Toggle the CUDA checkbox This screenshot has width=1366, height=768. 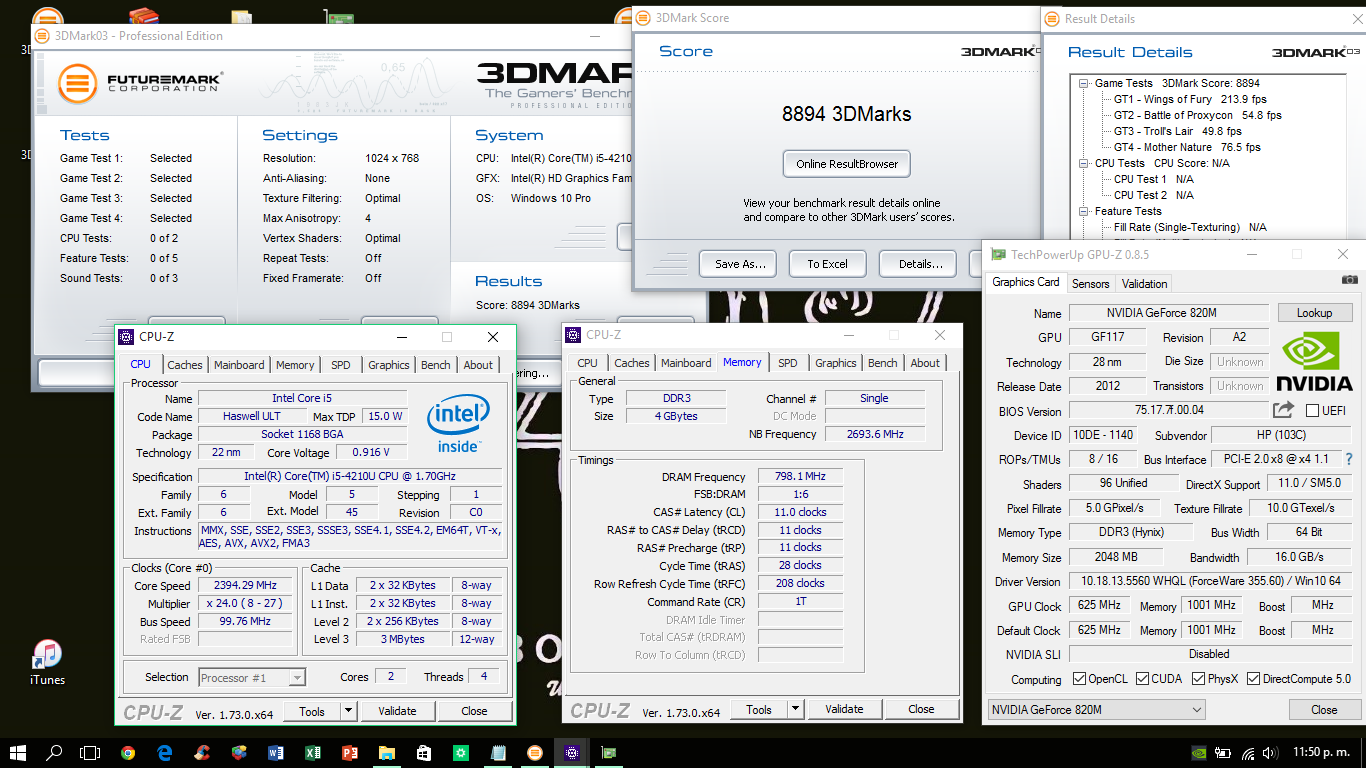[1141, 679]
